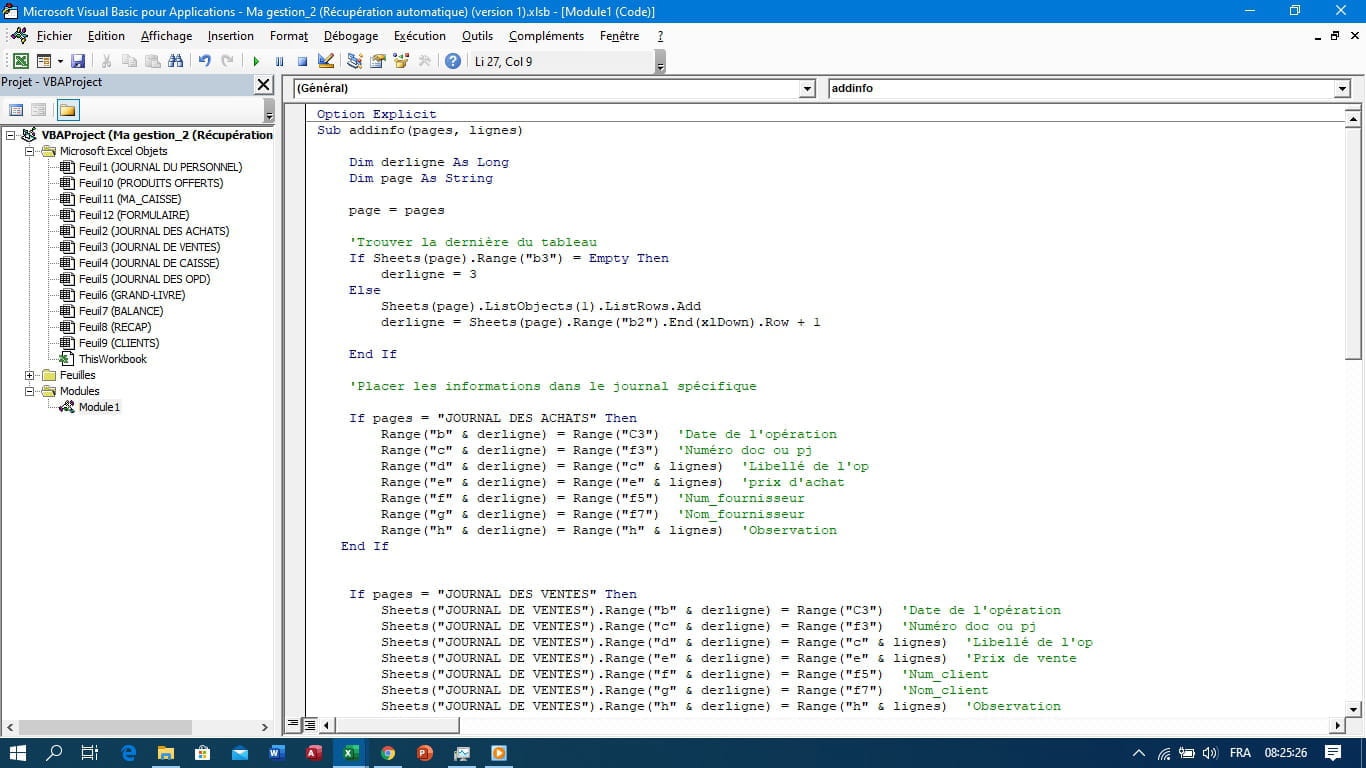The width and height of the screenshot is (1366, 768).
Task: Run the macro with the green play icon
Action: (256, 61)
